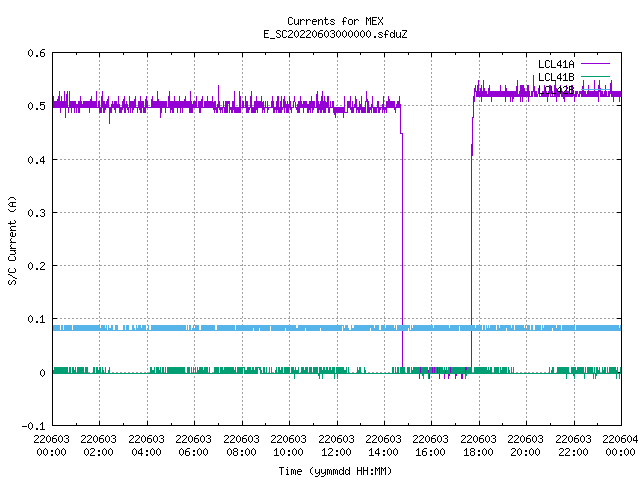The image size is (640, 480).
Task: Click the 220603 02:00 x-axis tick label
Action: click(x=98, y=445)
